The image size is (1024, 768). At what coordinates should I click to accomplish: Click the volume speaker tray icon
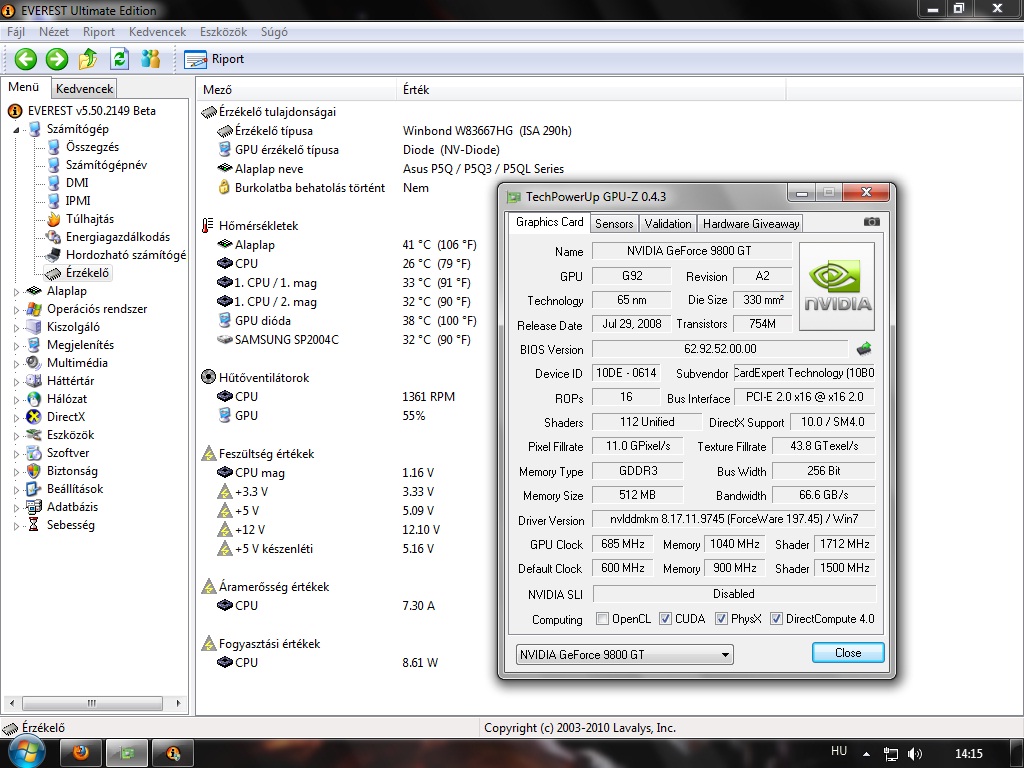[x=915, y=754]
